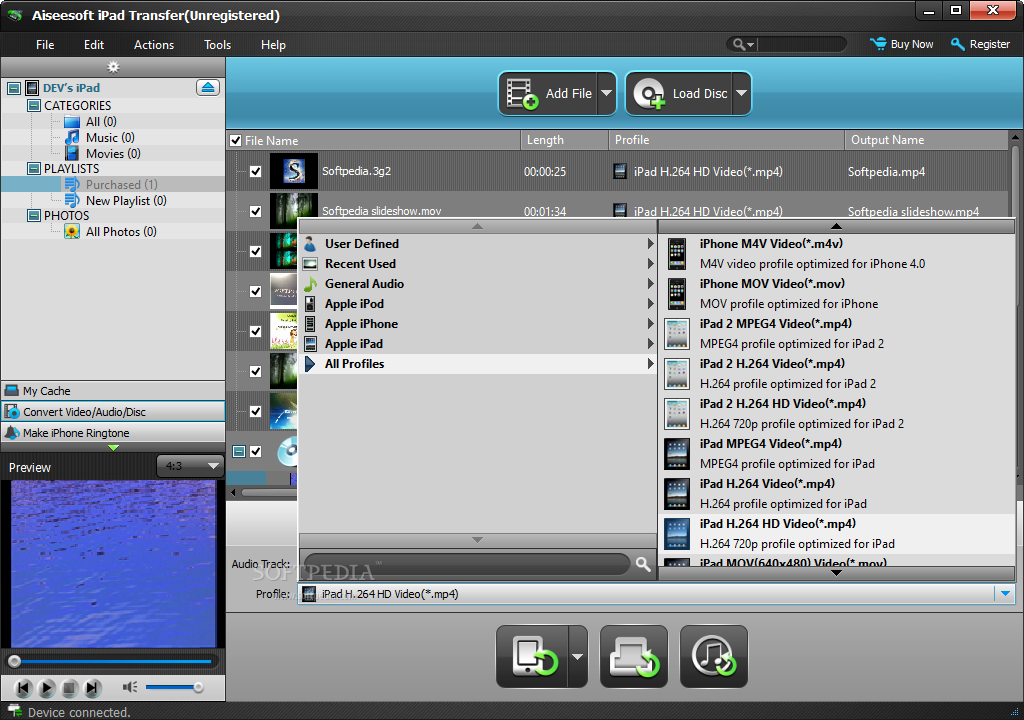Uncheck the disc item checkbox
Image resolution: width=1024 pixels, height=720 pixels.
pyautogui.click(x=255, y=451)
